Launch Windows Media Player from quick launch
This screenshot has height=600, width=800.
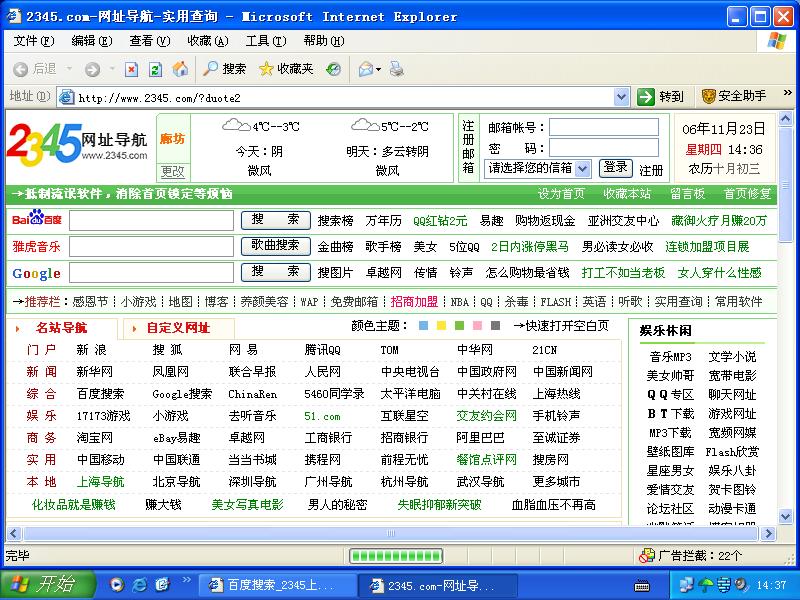click(117, 585)
